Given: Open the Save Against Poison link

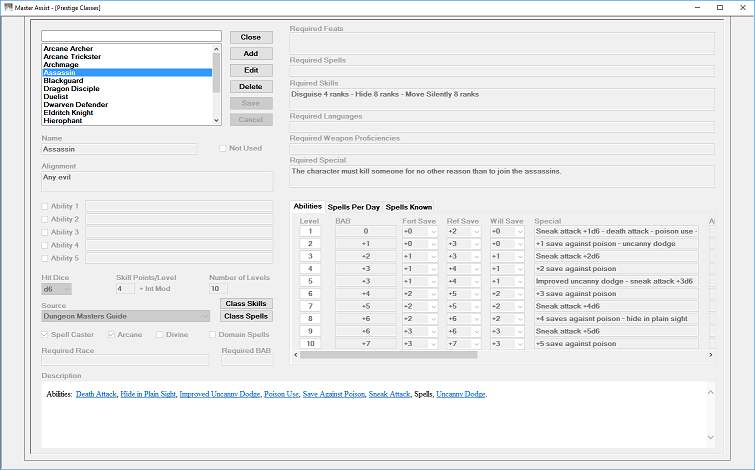Looking at the screenshot, I should click(334, 394).
